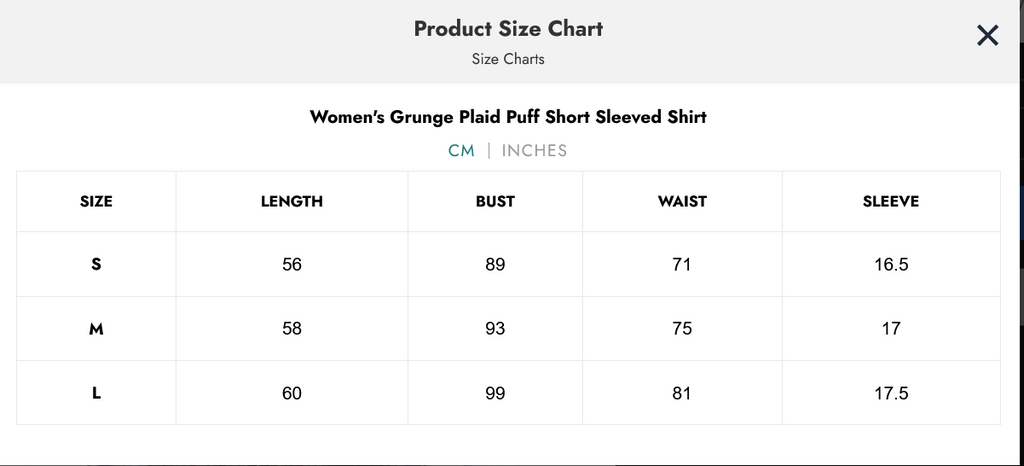Click the SIZE column header
The height and width of the screenshot is (466, 1024).
click(x=96, y=201)
